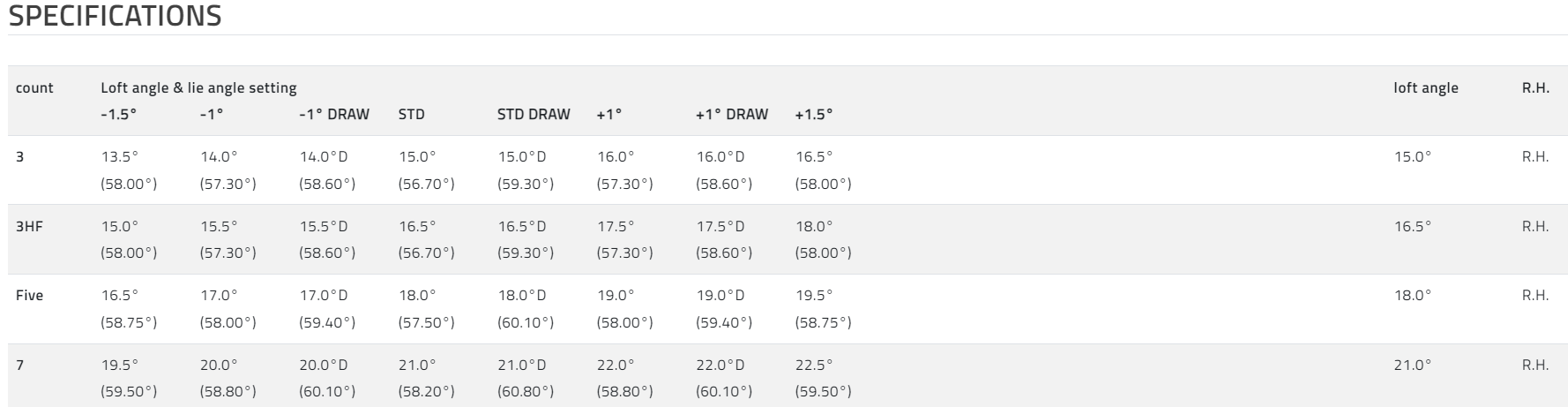Click the R.H. value in row 7
The height and width of the screenshot is (407, 1568).
click(1535, 365)
